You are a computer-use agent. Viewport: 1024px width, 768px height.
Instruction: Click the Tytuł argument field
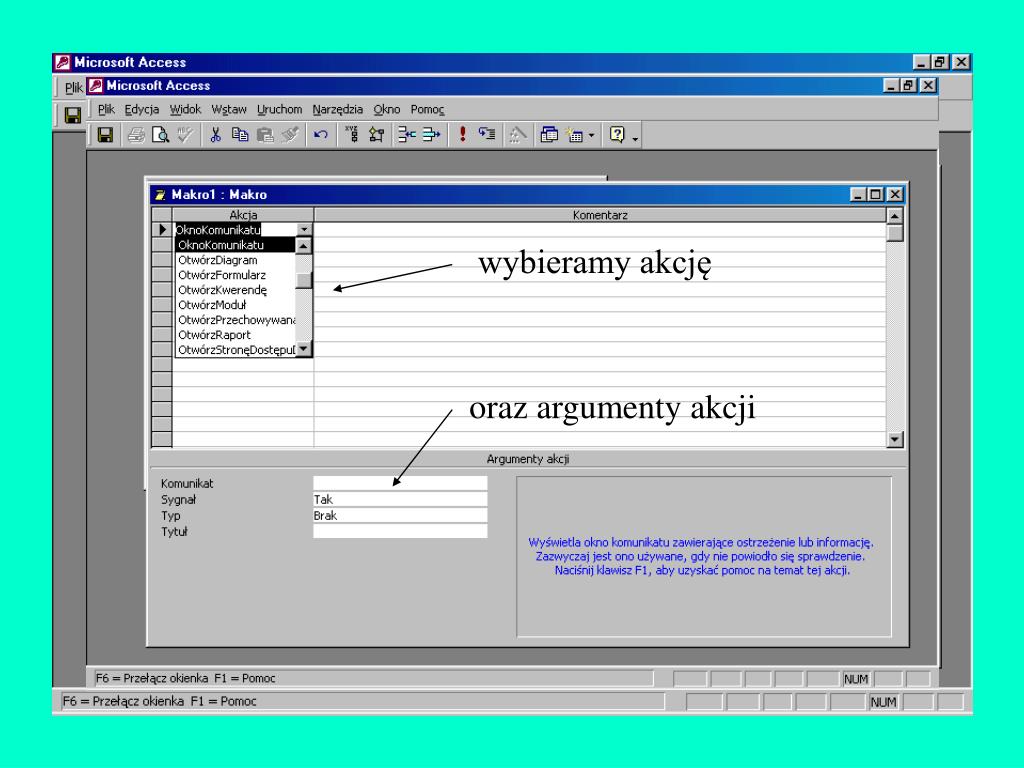400,532
